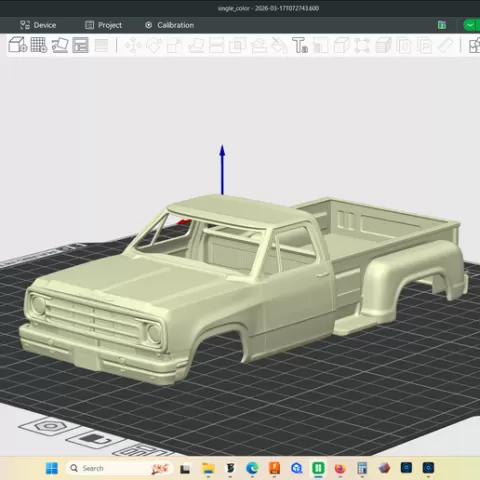
Task: Open Firefox from the taskbar
Action: 340,468
